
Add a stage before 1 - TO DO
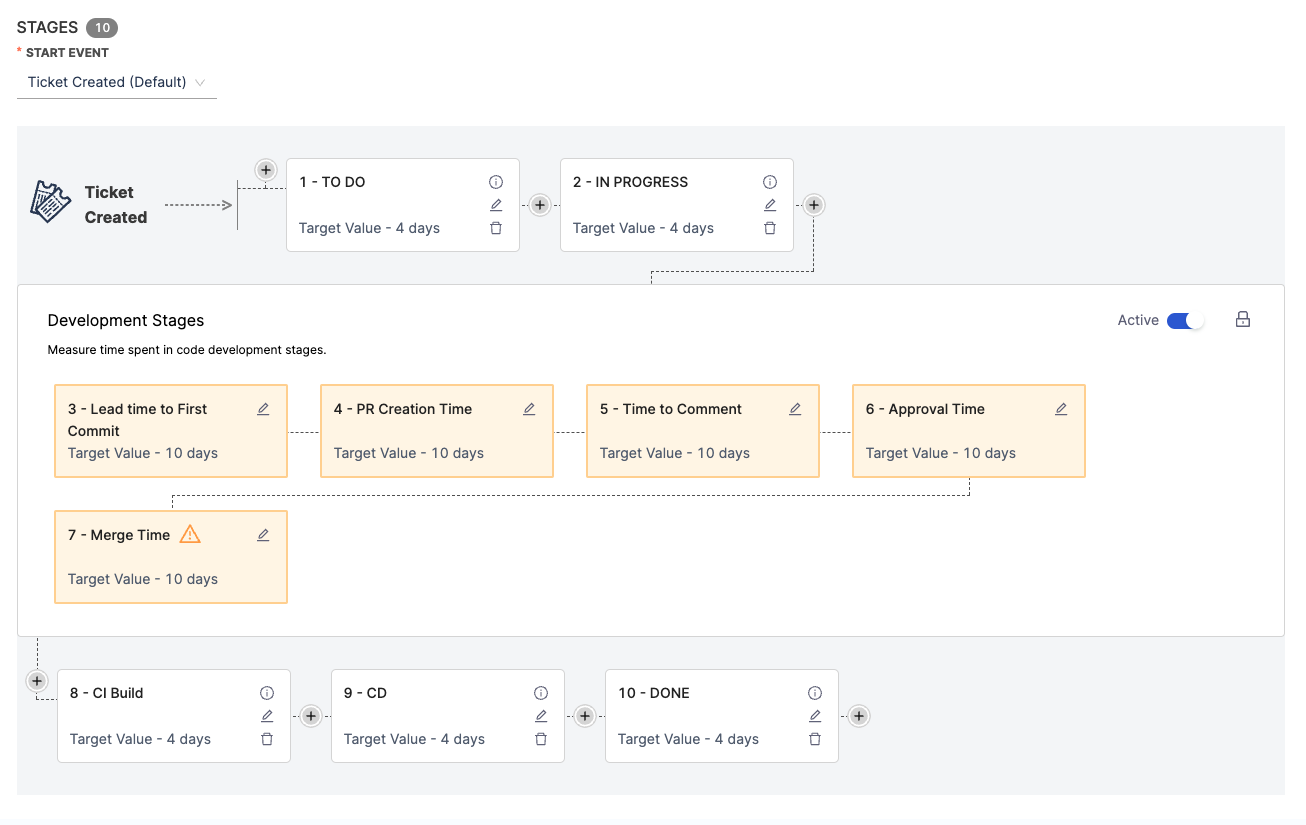[265, 170]
